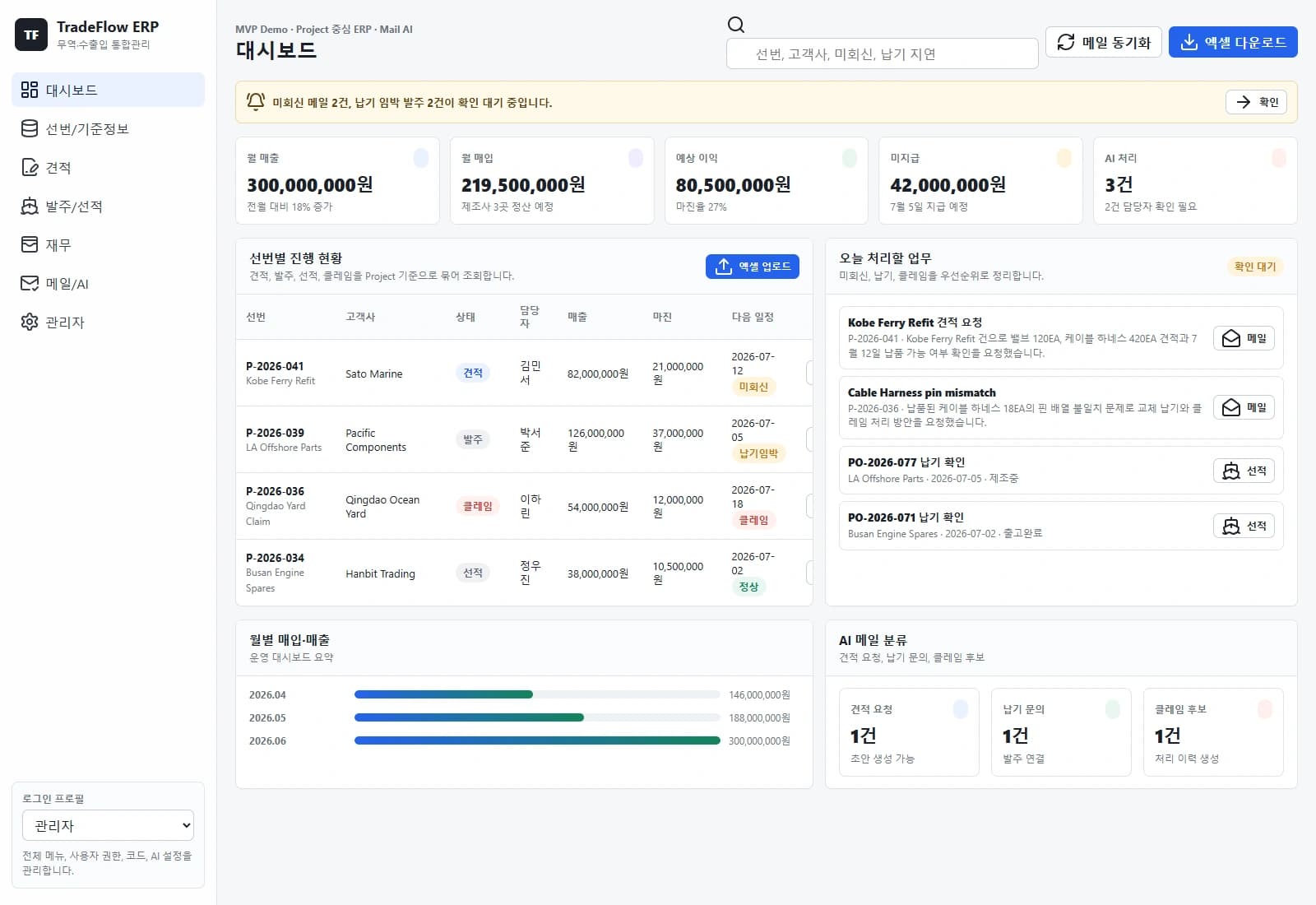Click the TF TradeFlow ERP logo icon
The height and width of the screenshot is (905, 1316).
click(x=31, y=35)
